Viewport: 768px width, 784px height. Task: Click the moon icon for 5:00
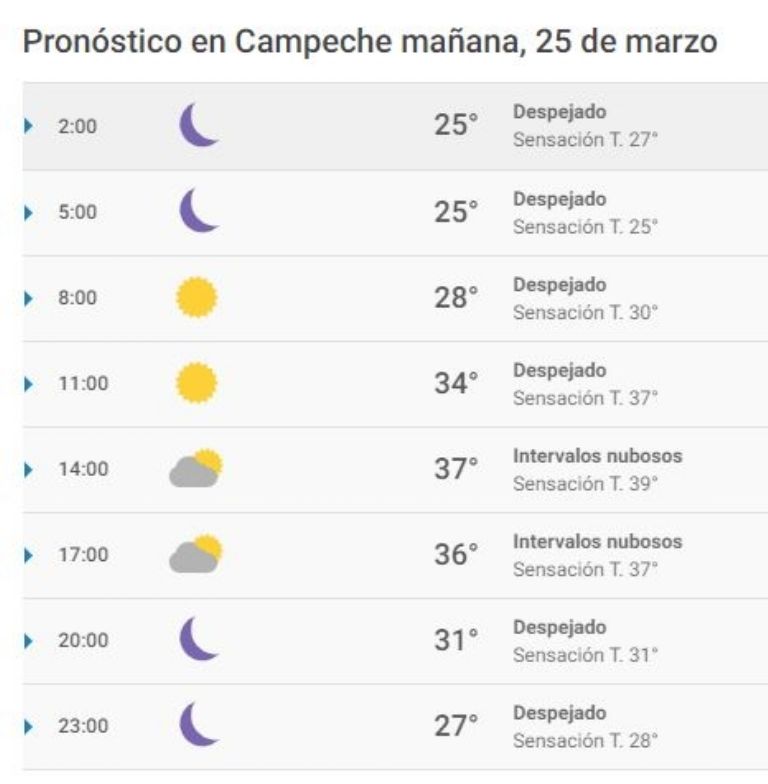coord(199,210)
